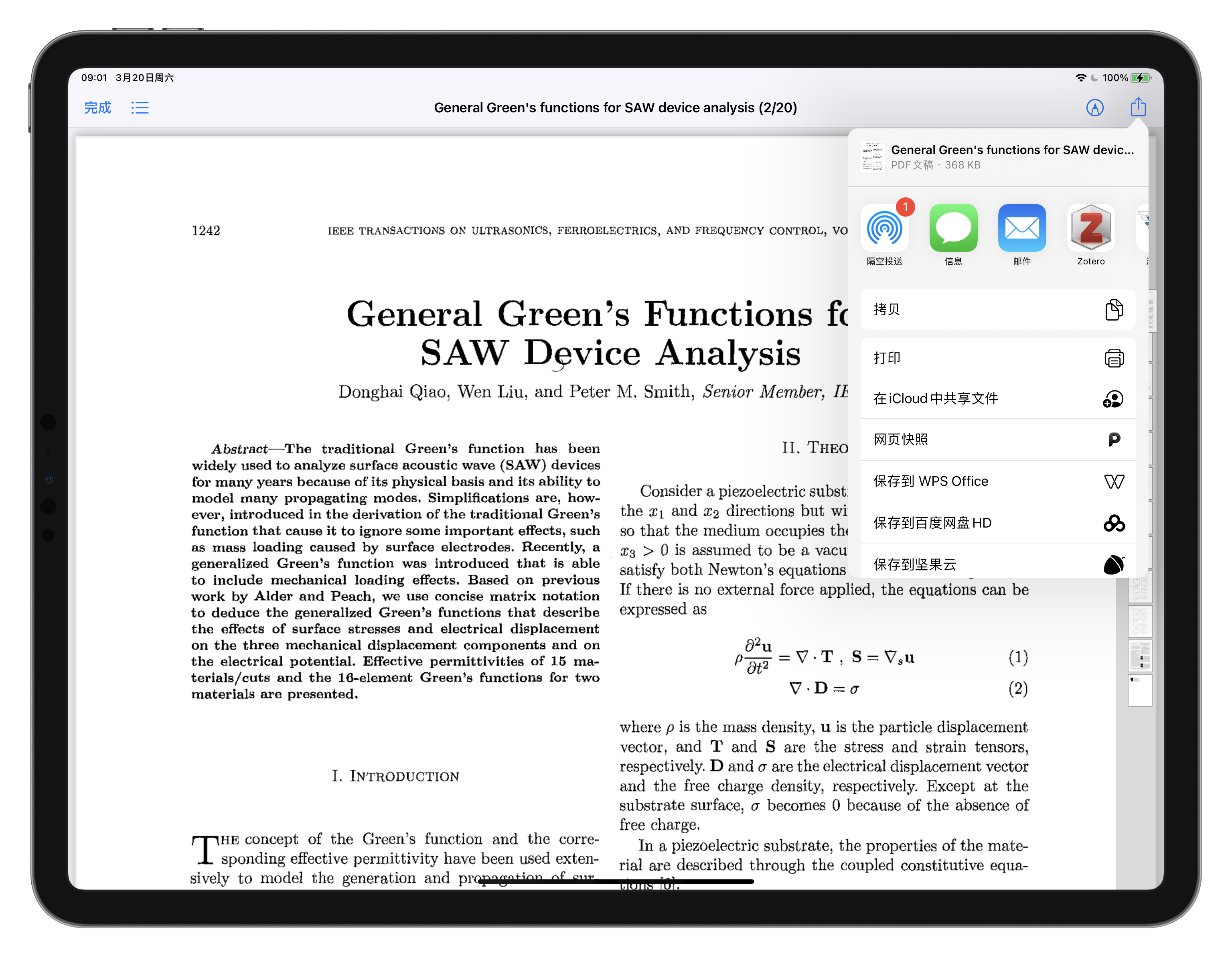Open the table of contents list icon
Screen dimensions: 1232x958
coord(140,108)
